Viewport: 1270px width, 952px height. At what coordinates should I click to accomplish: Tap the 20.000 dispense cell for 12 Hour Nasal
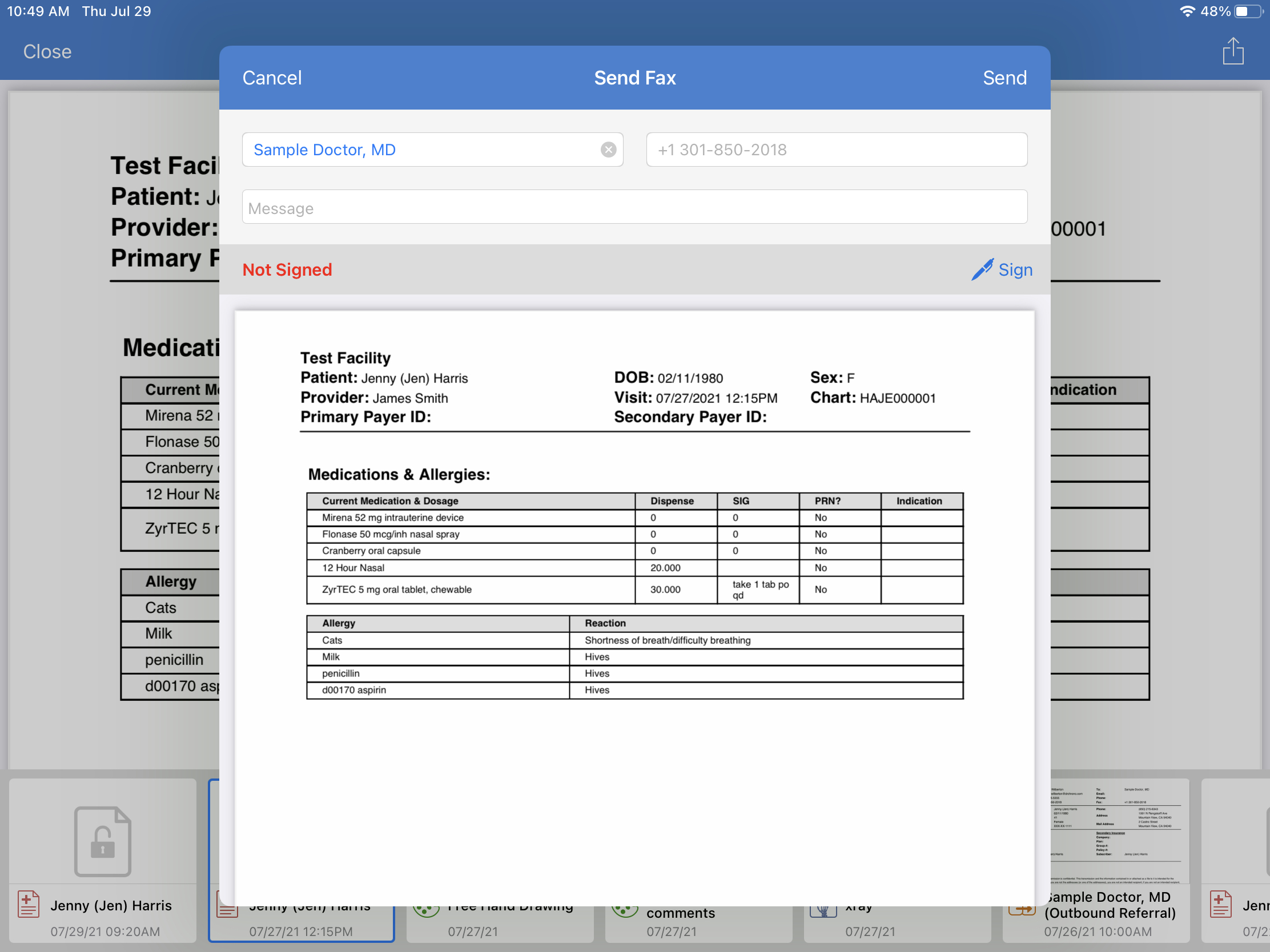tap(676, 567)
